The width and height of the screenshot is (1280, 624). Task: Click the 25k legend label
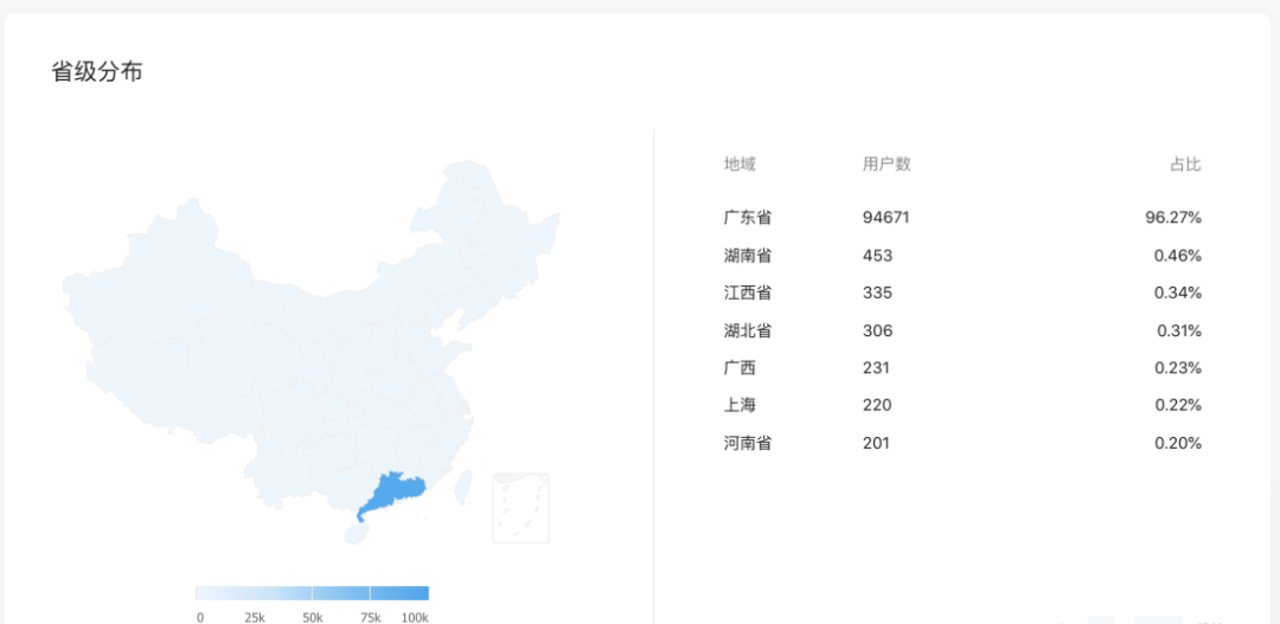click(255, 617)
